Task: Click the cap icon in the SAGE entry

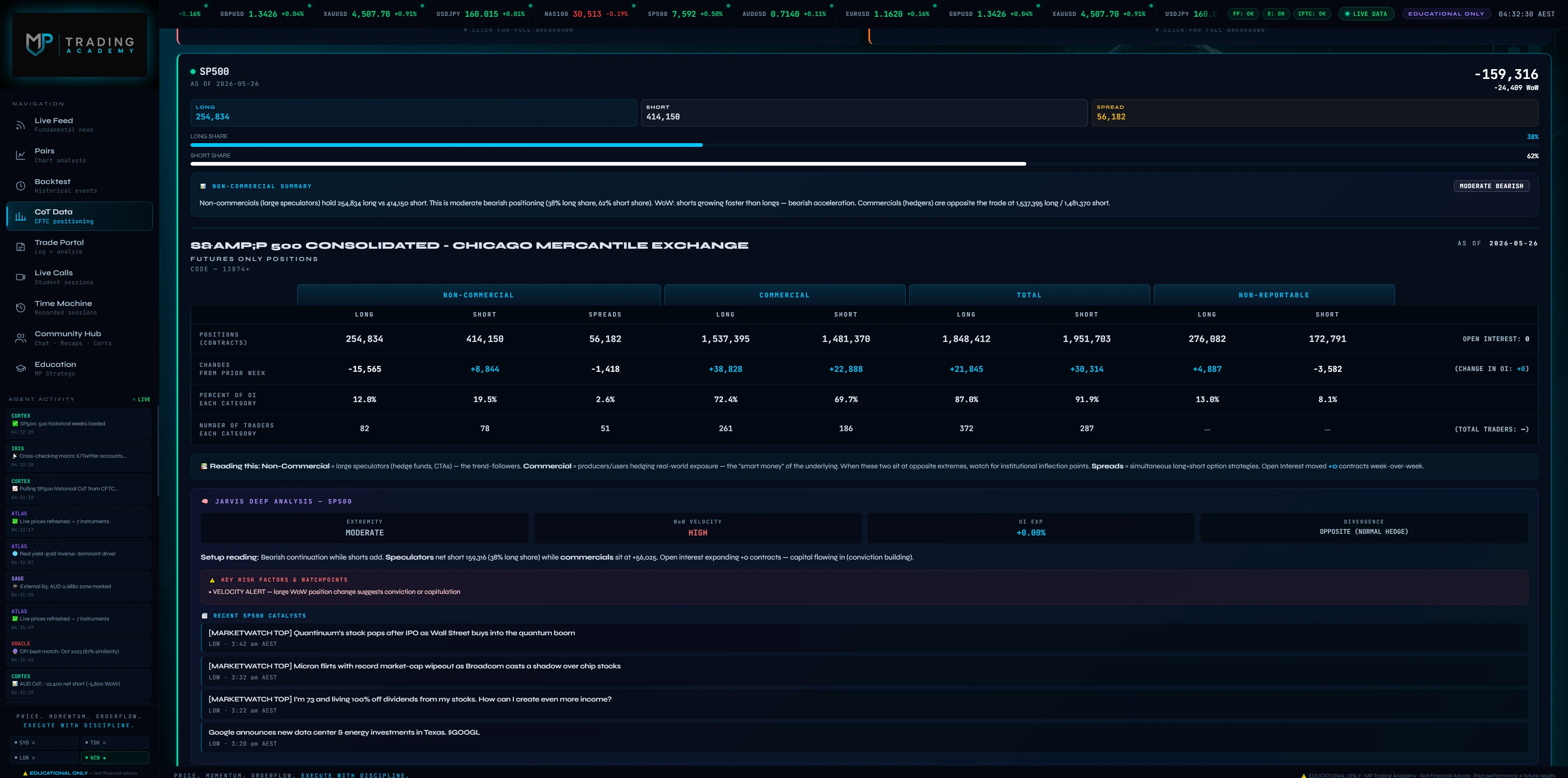Action: (15, 587)
